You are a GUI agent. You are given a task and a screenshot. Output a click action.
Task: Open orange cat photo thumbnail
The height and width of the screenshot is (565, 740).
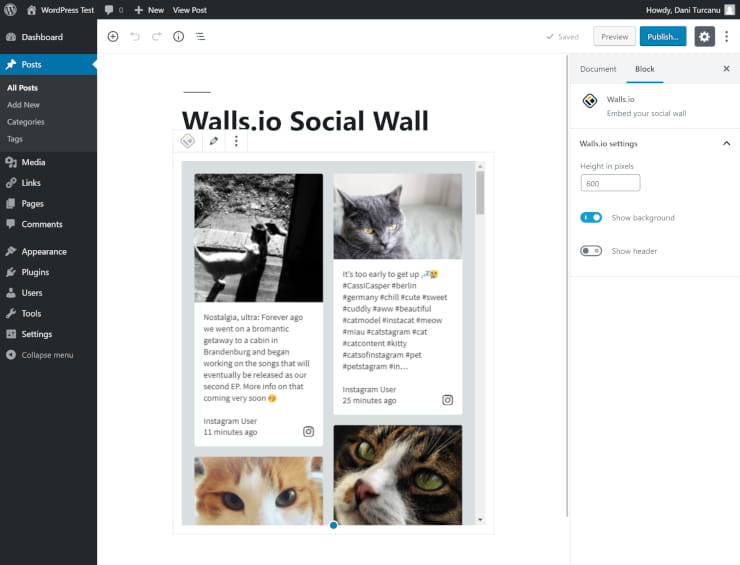259,490
